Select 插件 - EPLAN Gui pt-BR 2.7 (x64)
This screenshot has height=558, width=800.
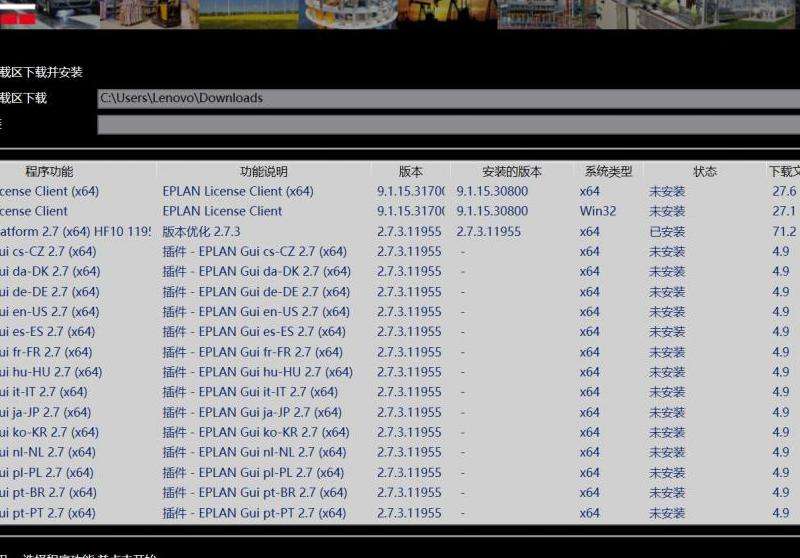pyautogui.click(x=255, y=492)
